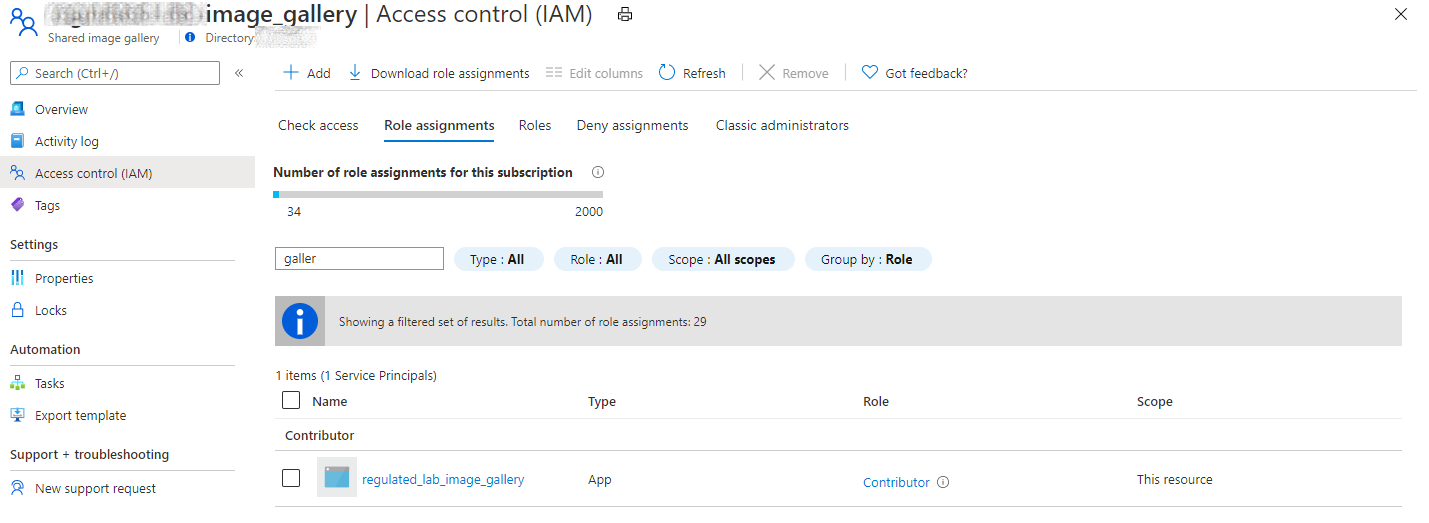Close the Access control blade with the X
The height and width of the screenshot is (523, 1429).
[1401, 14]
